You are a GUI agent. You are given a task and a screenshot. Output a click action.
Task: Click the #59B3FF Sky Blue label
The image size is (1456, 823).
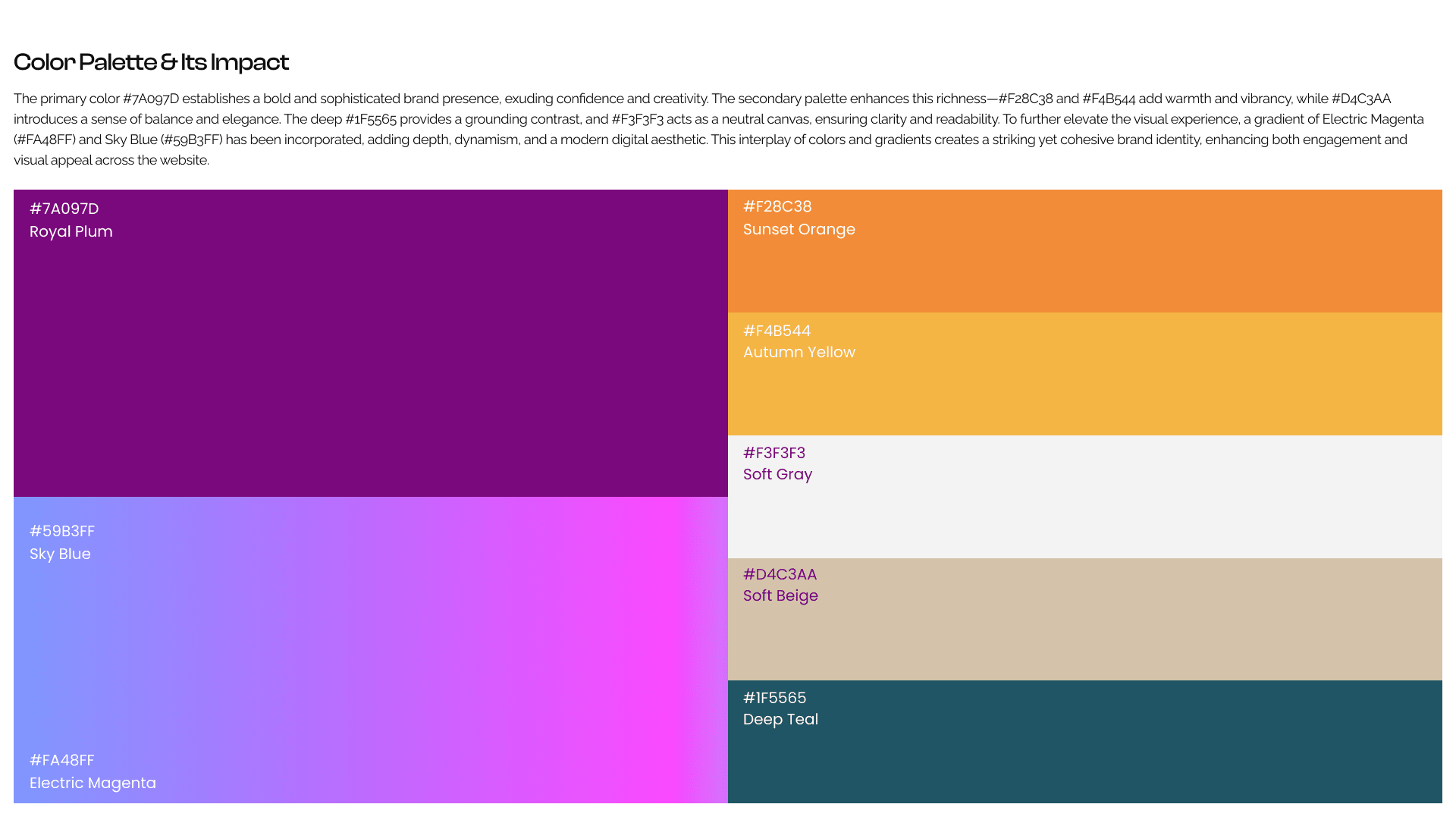(x=61, y=531)
